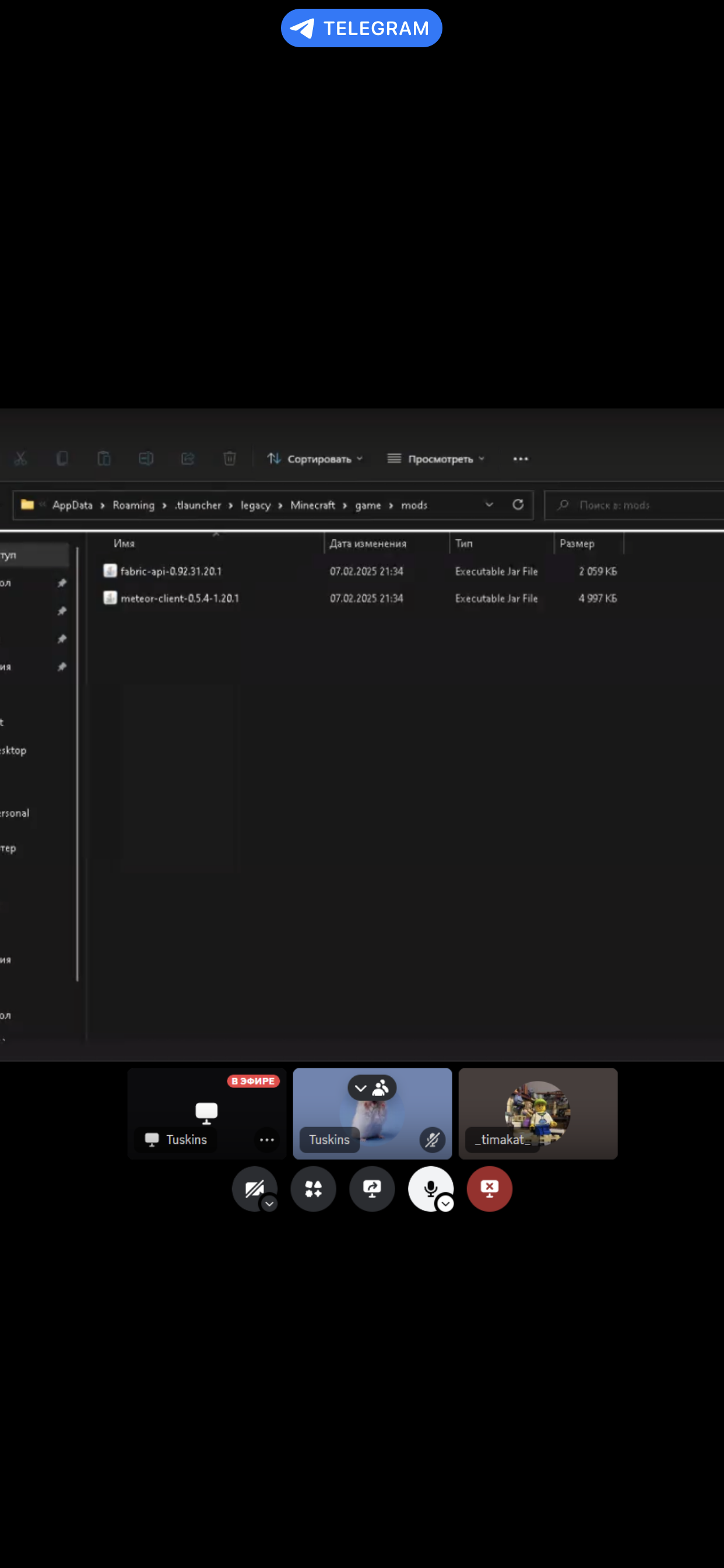The height and width of the screenshot is (1568, 724).
Task: Select the fabric-api-0.92.3+1.20.1 jar file
Action: (x=171, y=571)
